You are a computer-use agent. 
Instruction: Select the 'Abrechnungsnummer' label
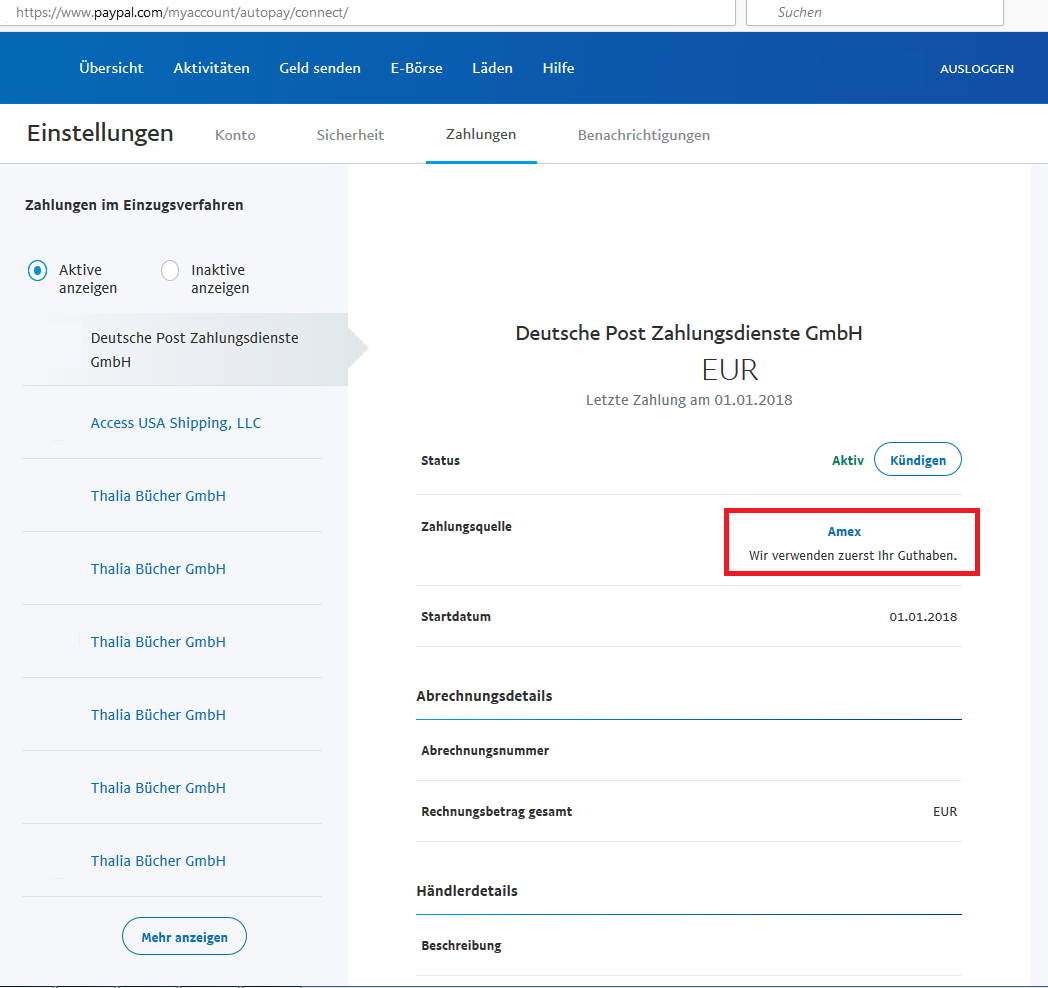pyautogui.click(x=485, y=751)
